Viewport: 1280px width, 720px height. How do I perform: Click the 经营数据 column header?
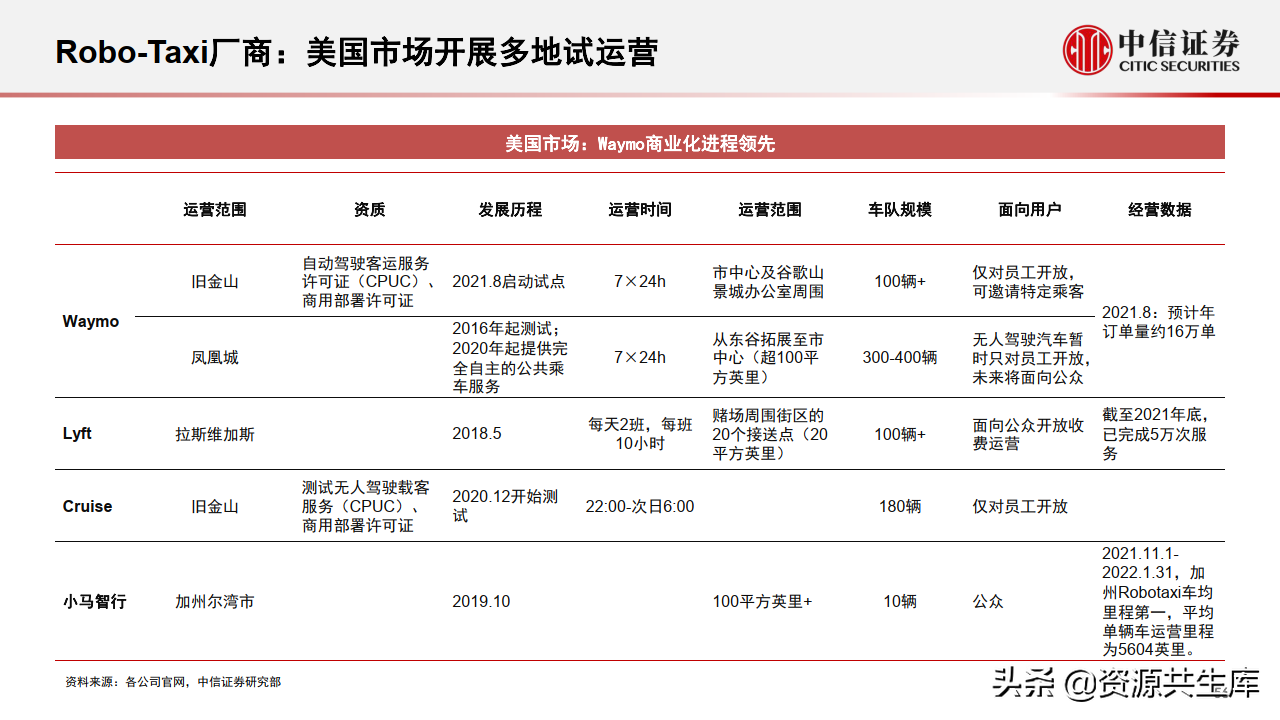(1160, 210)
